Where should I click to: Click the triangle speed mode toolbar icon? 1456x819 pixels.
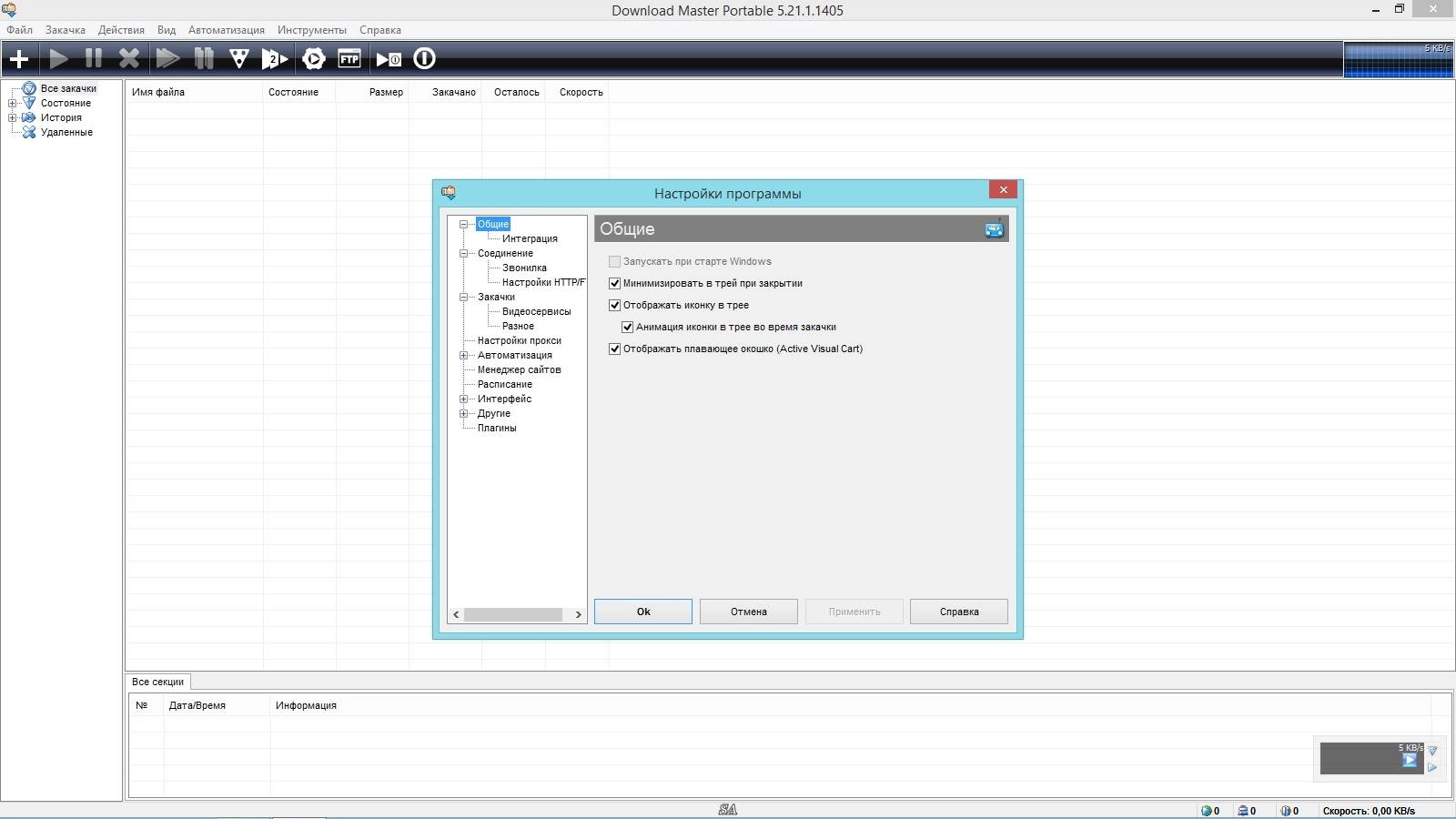point(238,59)
